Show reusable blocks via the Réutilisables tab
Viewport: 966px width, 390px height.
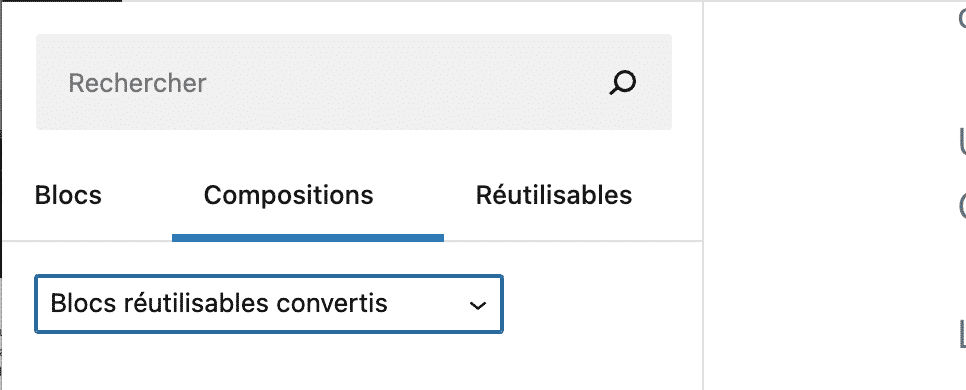554,195
